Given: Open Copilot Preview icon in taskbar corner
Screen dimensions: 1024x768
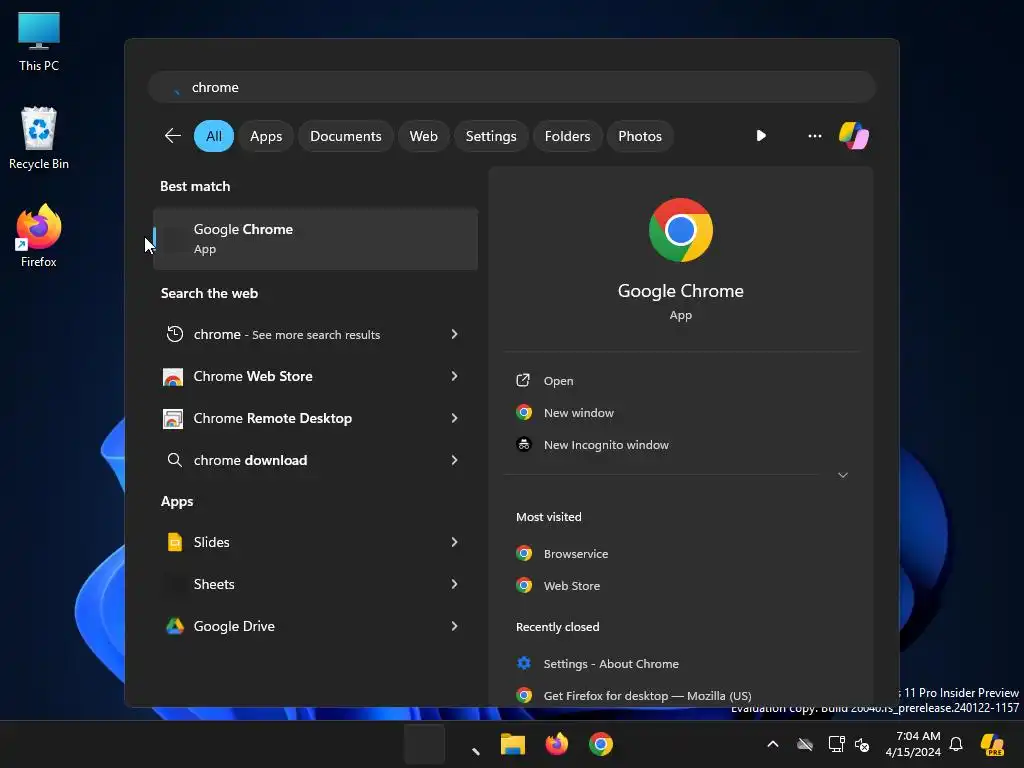Looking at the screenshot, I should point(992,744).
